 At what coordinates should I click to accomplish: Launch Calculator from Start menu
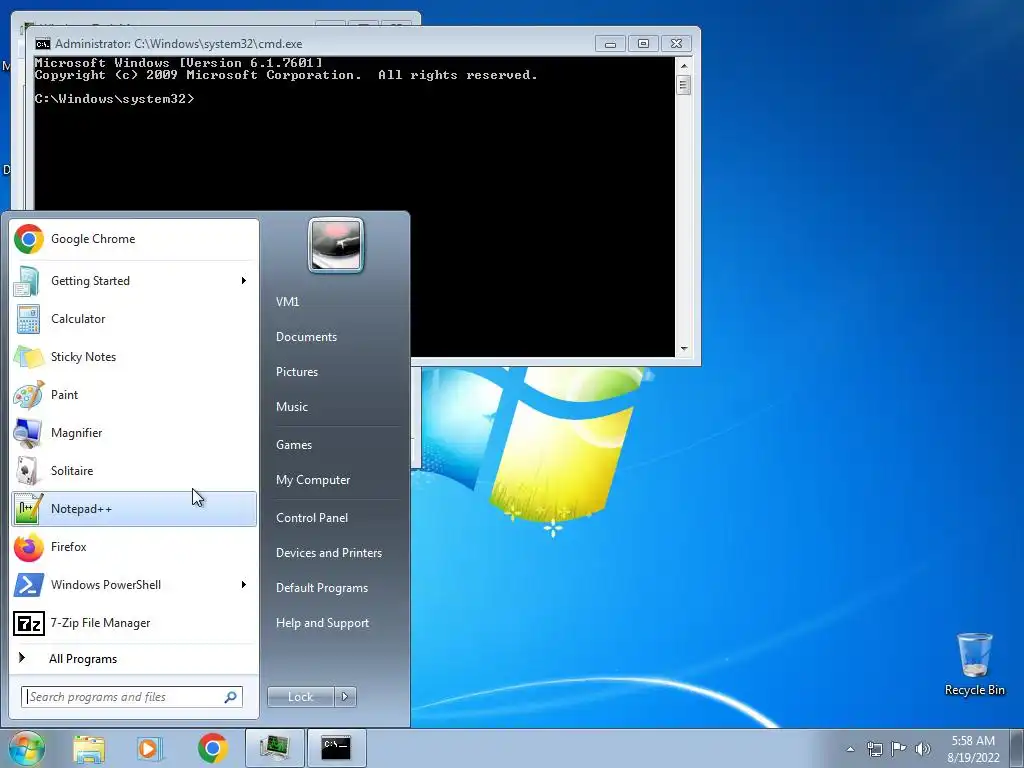[134, 319]
